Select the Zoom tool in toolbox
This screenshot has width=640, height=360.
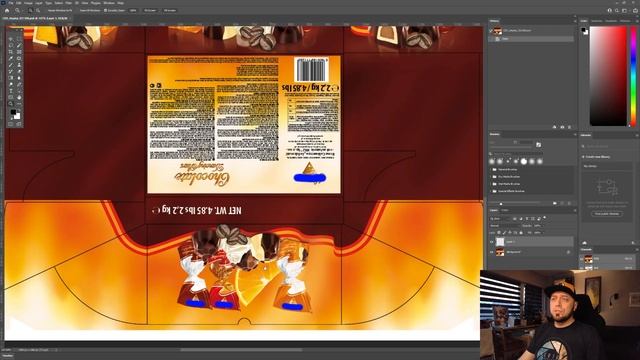click(11, 103)
